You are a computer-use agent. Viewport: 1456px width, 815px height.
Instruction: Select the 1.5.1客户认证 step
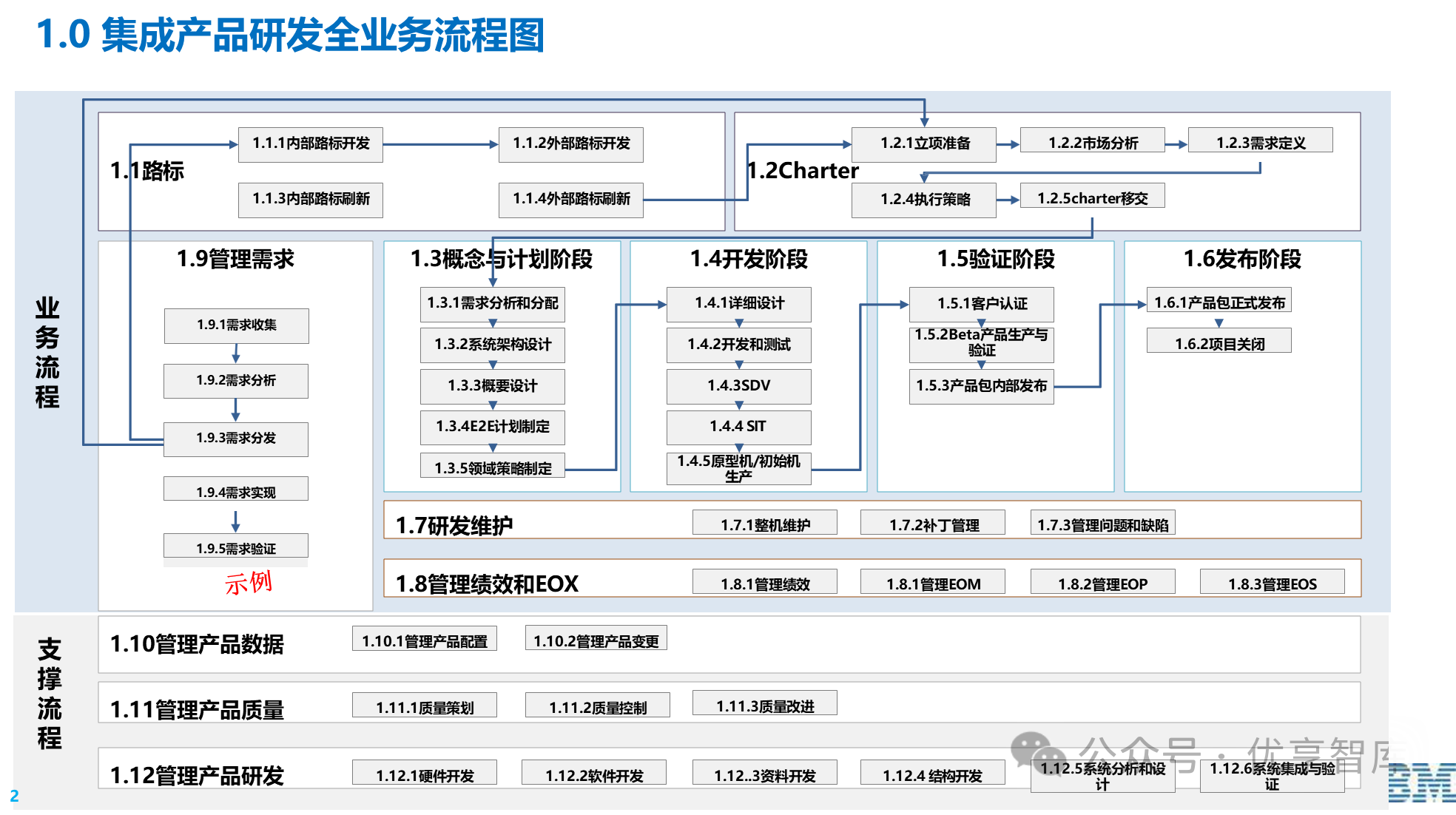[982, 304]
